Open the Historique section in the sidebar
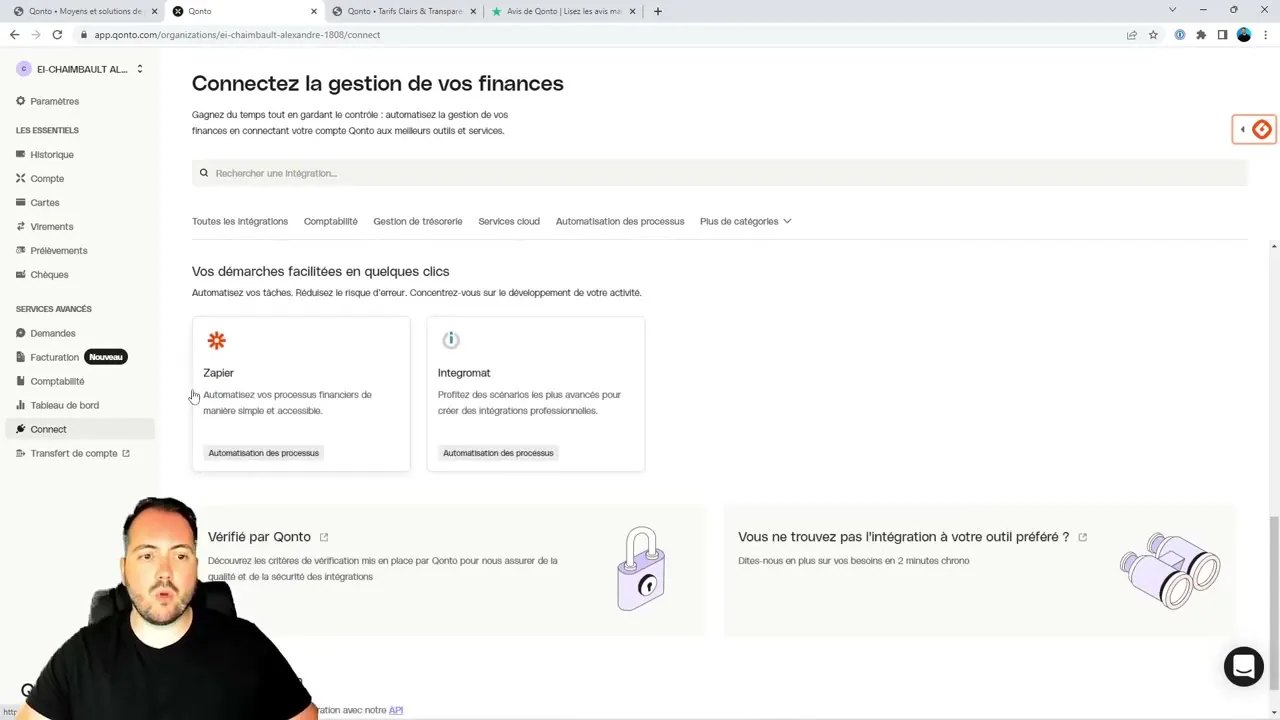Screen dimensions: 1280x720 coord(51,154)
